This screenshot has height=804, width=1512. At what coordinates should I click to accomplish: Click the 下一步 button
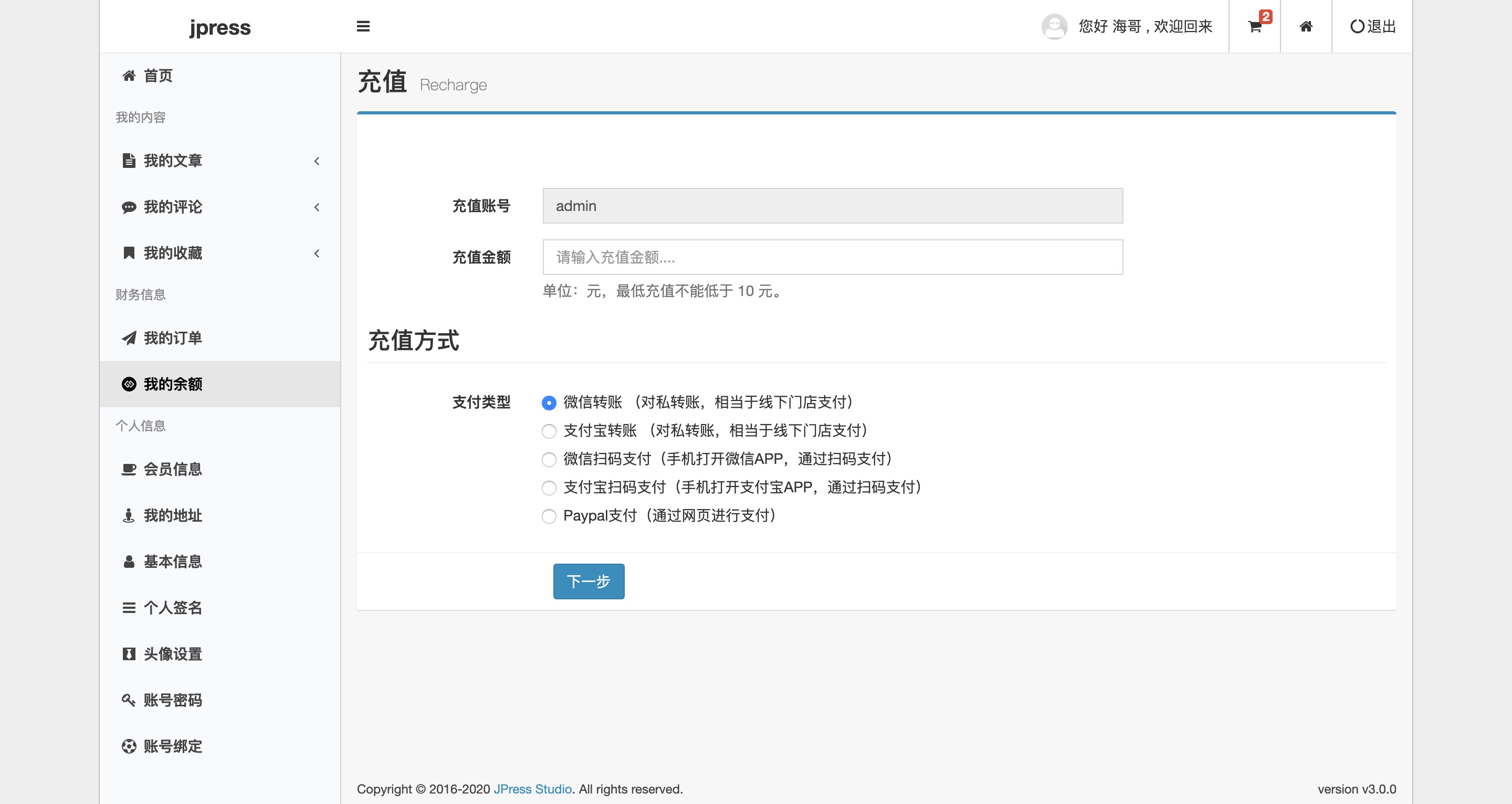pyautogui.click(x=588, y=581)
